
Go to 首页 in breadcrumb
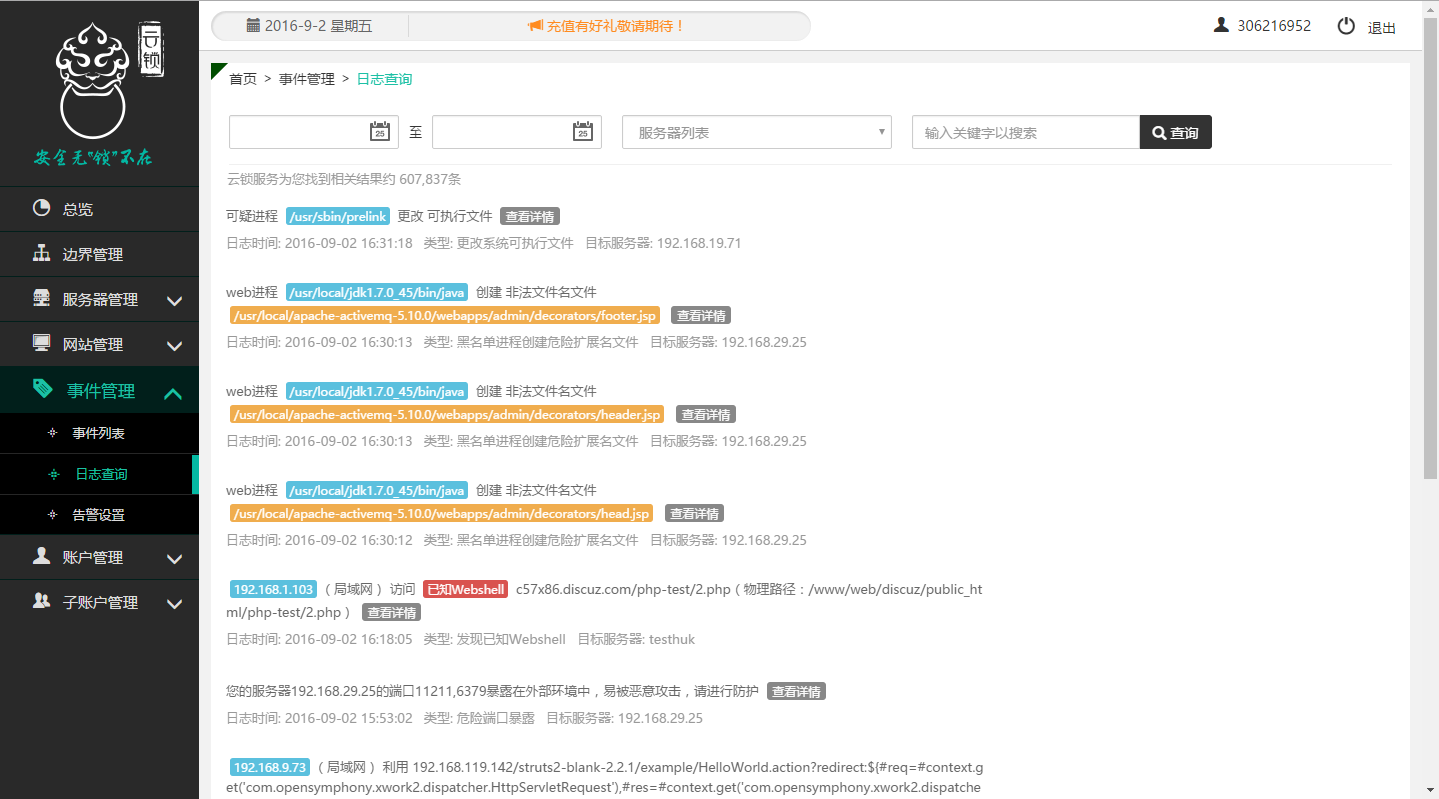(243, 79)
